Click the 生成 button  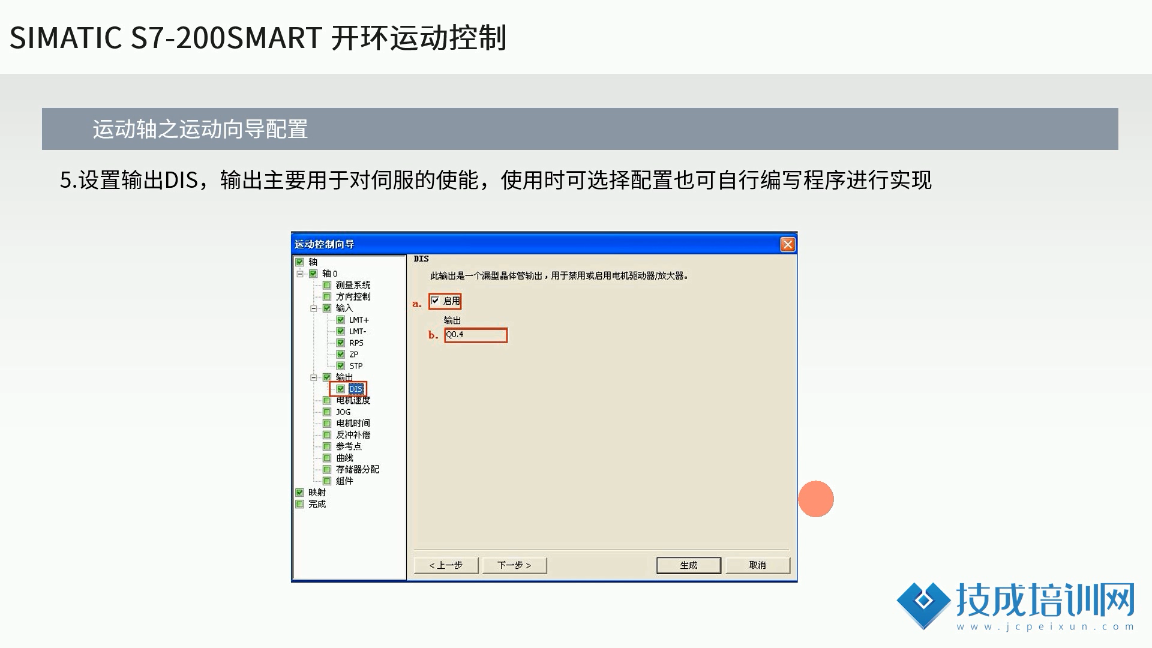click(688, 565)
